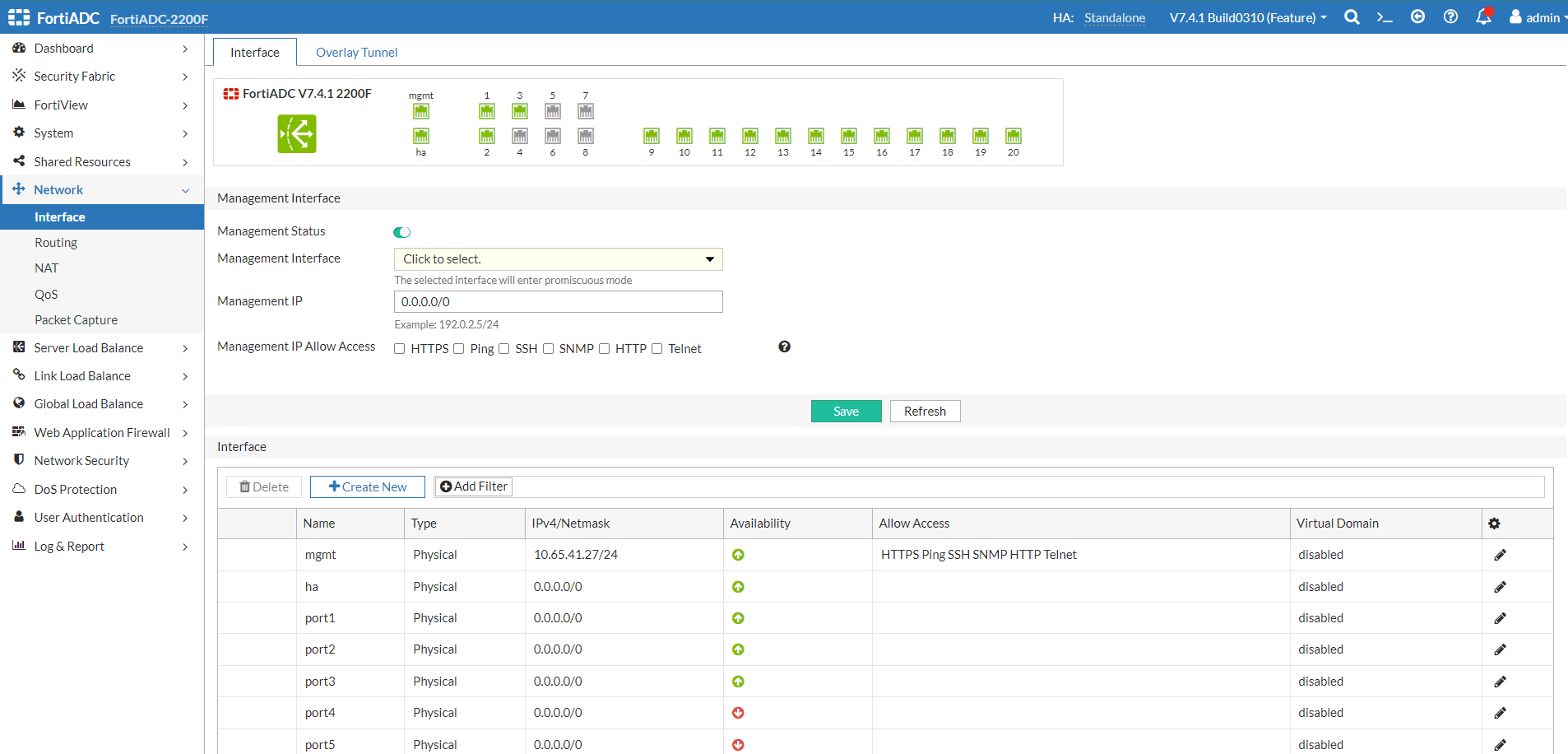Click the help tooltip icon next to Allow Access
Image resolution: width=1568 pixels, height=754 pixels.
783,347
